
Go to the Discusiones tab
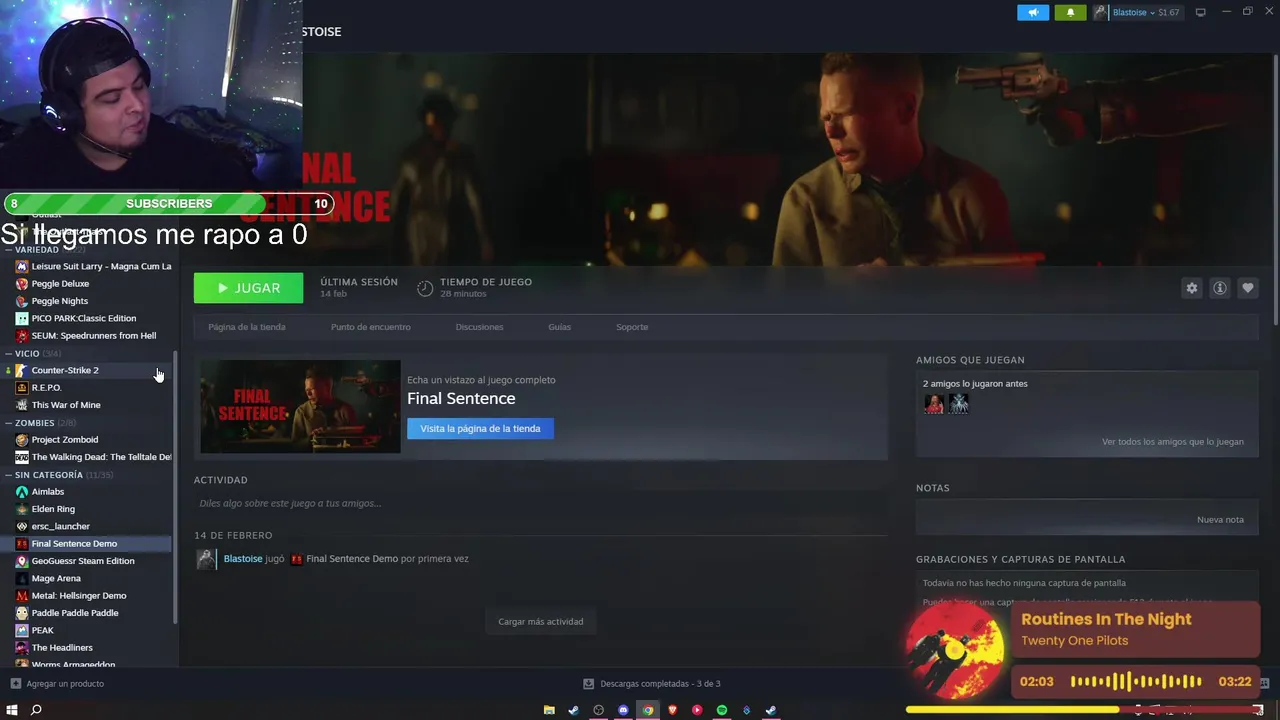pos(479,327)
